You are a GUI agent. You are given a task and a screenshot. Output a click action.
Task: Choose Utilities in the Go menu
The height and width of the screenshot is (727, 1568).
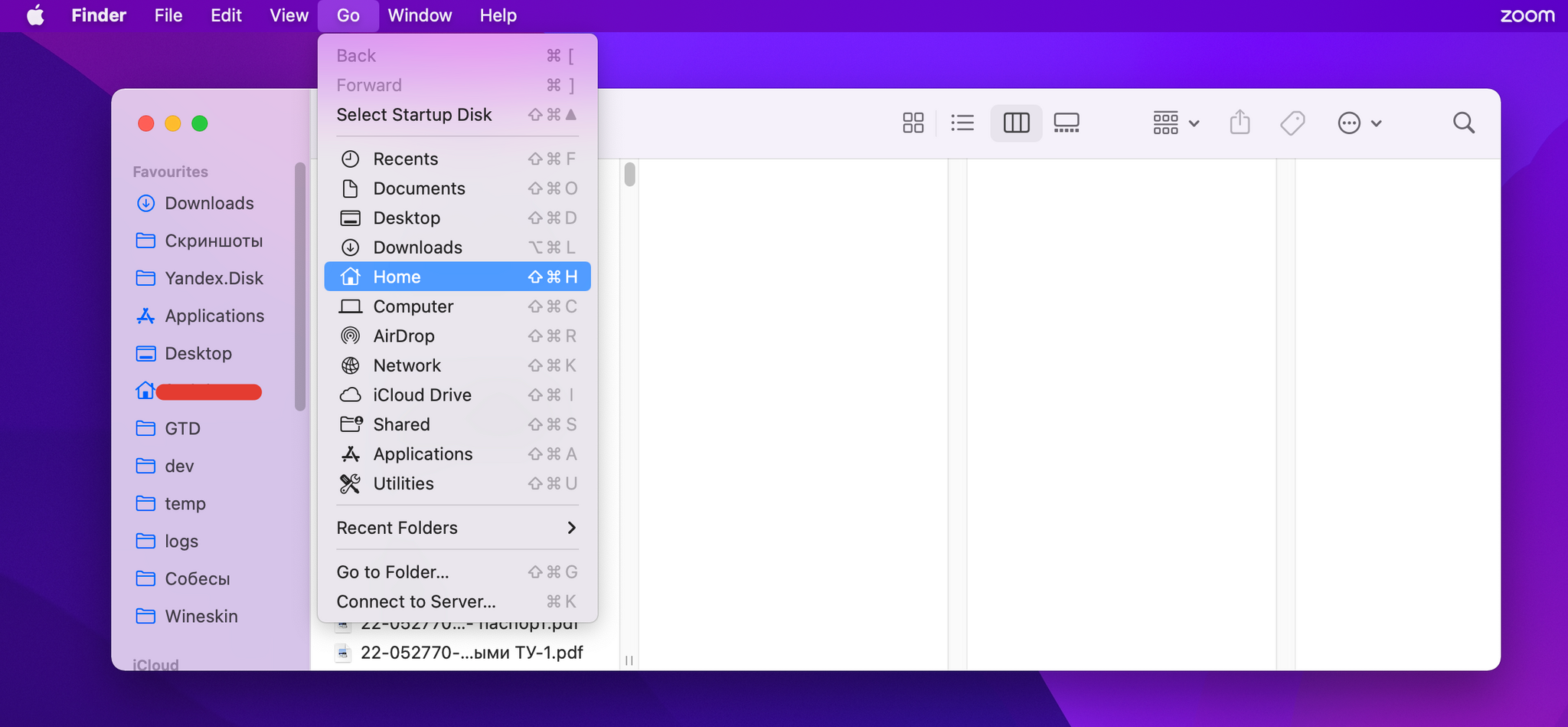tap(457, 483)
